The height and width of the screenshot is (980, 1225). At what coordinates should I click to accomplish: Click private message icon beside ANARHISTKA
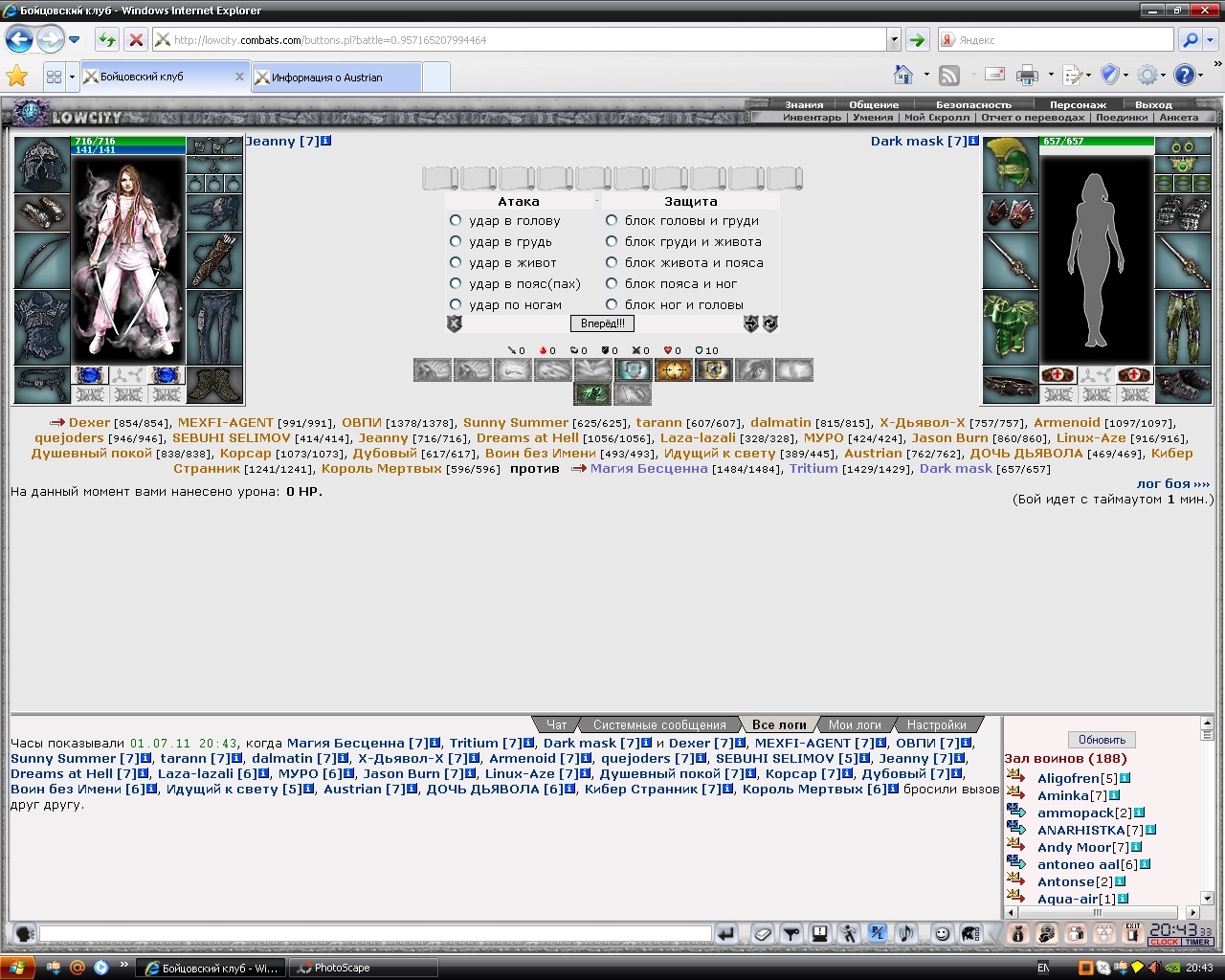pyautogui.click(x=1016, y=829)
